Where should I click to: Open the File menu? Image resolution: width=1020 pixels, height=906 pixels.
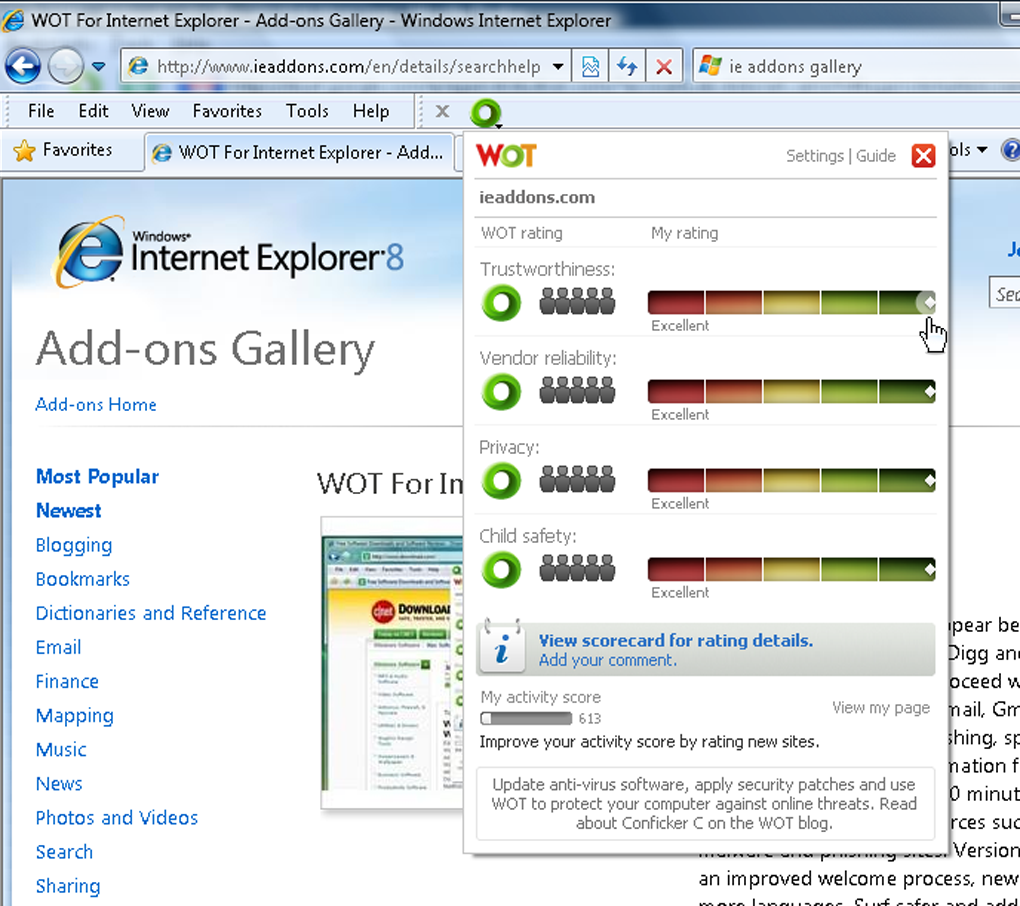tap(41, 111)
